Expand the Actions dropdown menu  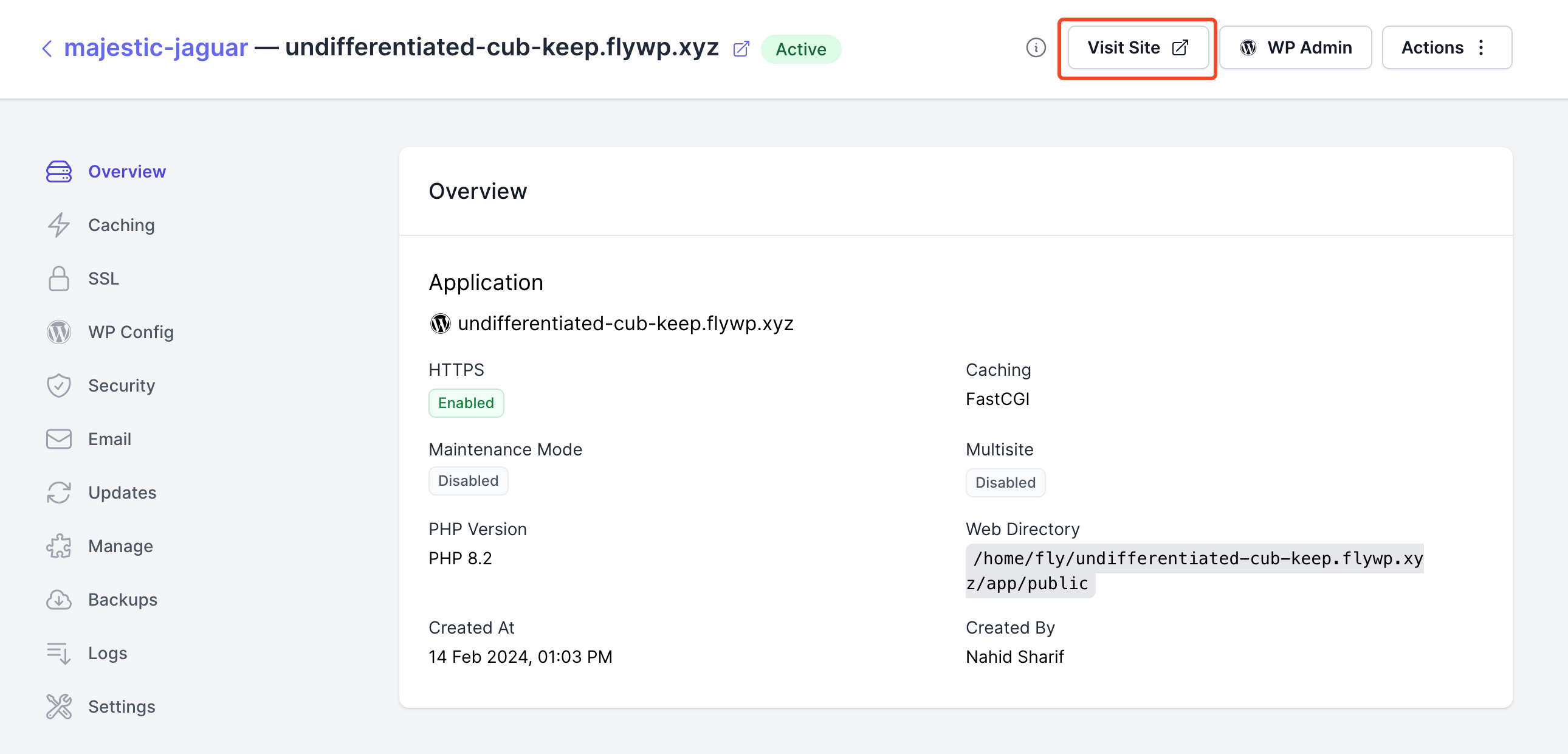click(x=1446, y=47)
